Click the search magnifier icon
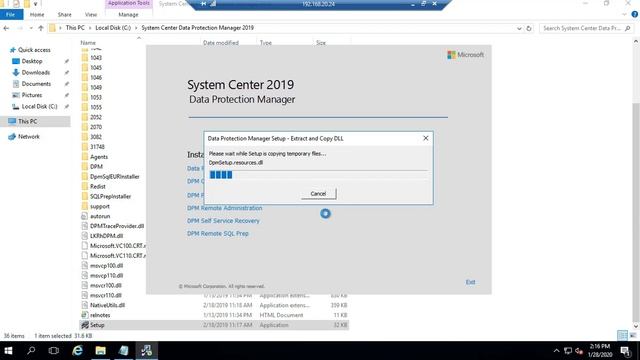The width and height of the screenshot is (640, 360). coord(627,28)
